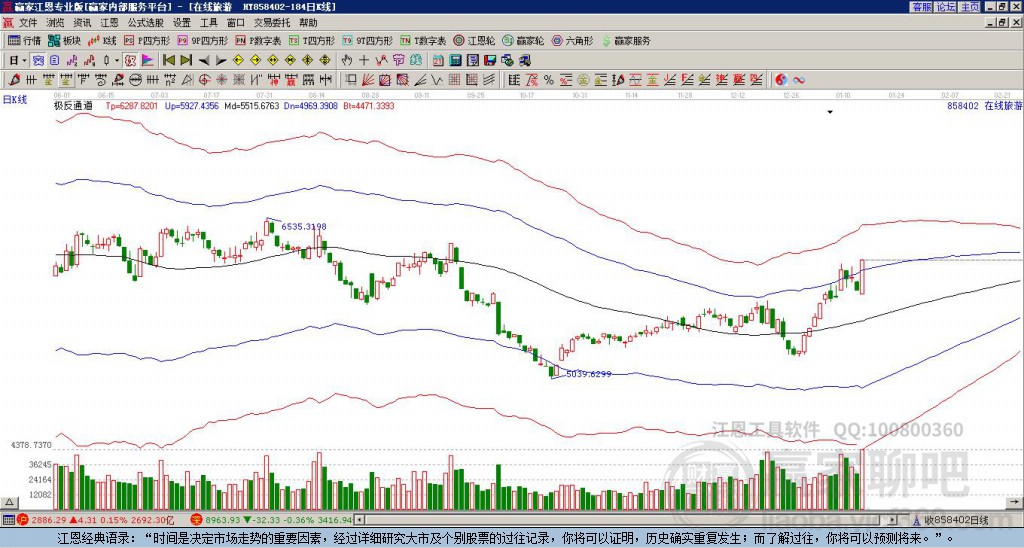Click the Shenzhen index 8963.93 status entry
The image size is (1024, 548).
pos(272,521)
